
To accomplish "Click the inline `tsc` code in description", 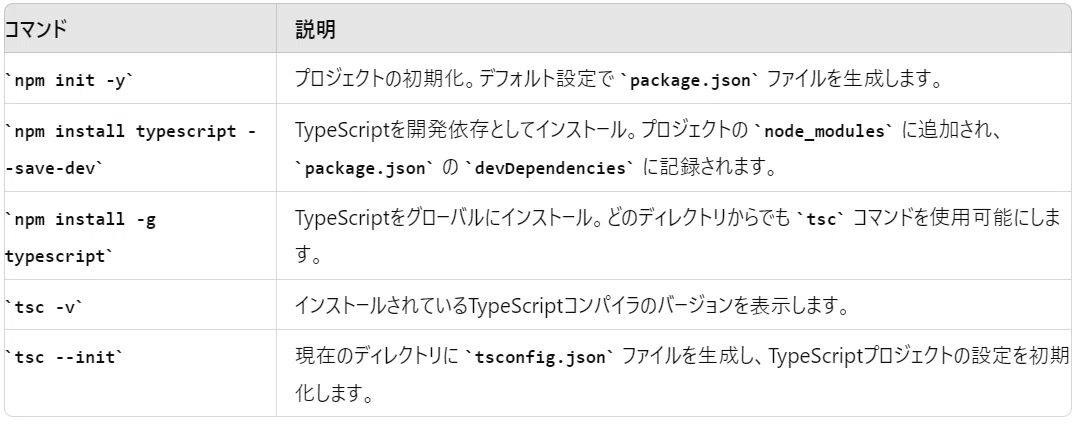I will [819, 218].
